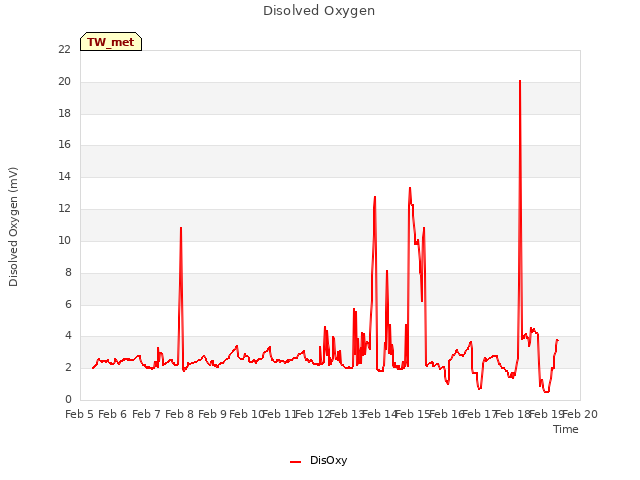Click the Feb 15 peak near 13 mV
640x480 pixels.
pyautogui.click(x=410, y=188)
